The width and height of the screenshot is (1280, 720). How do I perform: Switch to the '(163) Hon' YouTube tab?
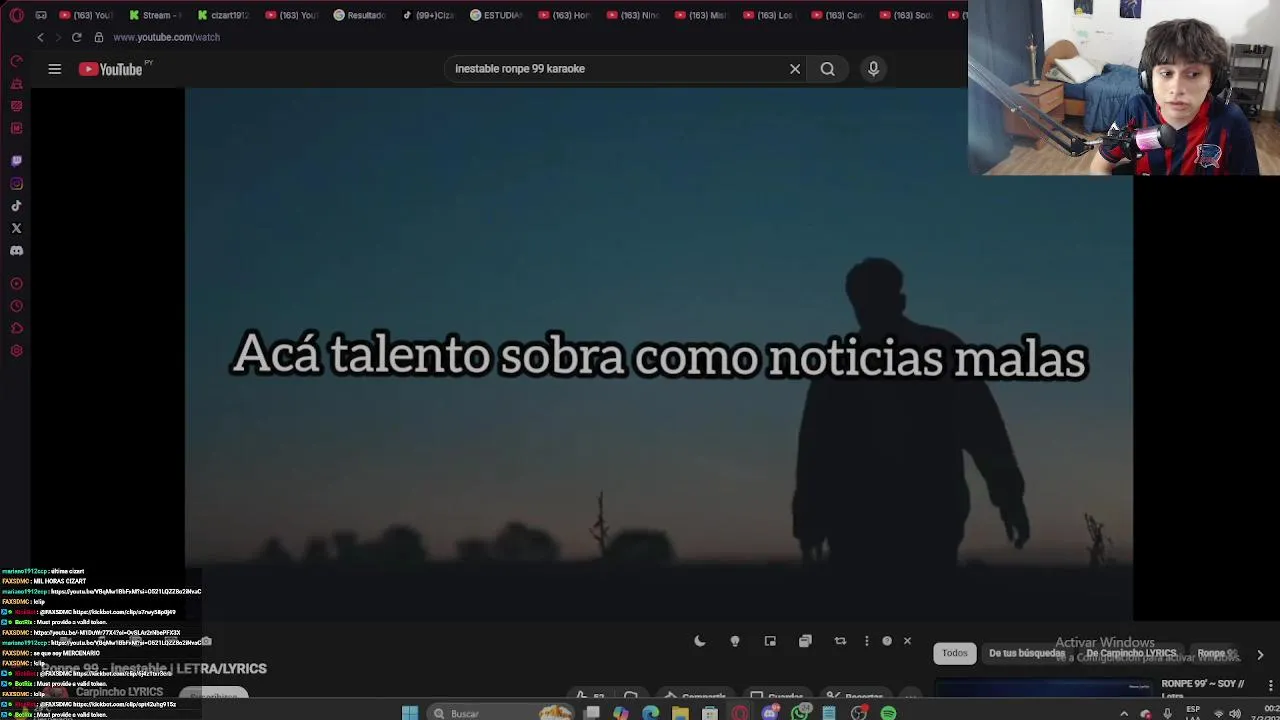click(x=565, y=15)
